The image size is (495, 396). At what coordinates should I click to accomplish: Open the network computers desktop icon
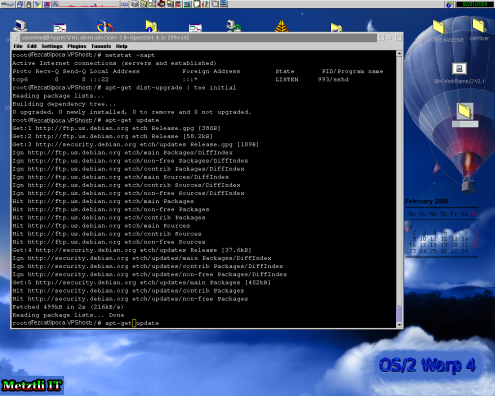pos(233,26)
